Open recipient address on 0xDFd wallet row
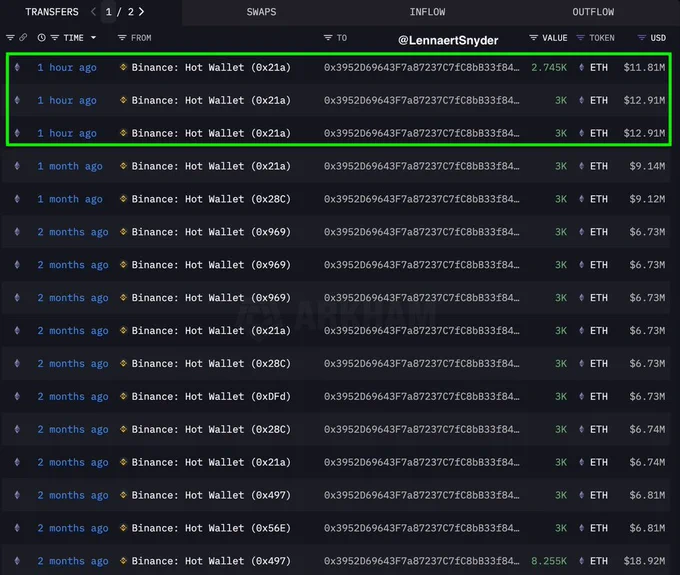Image resolution: width=680 pixels, height=575 pixels. [x=422, y=396]
